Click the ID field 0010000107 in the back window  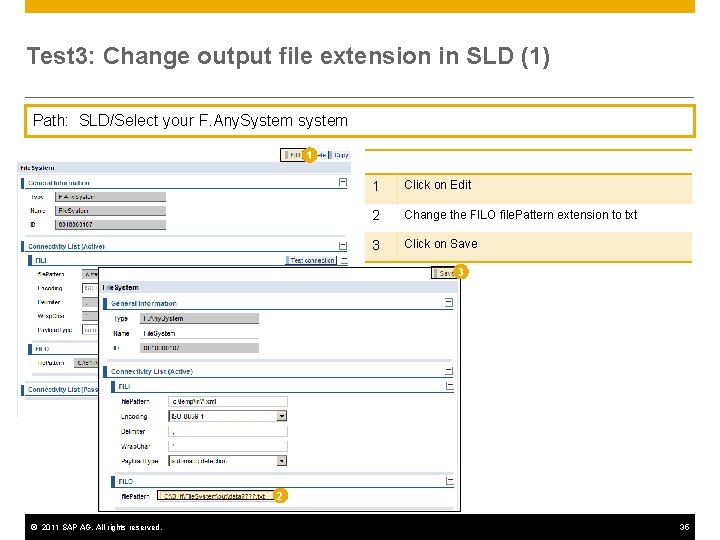coord(110,225)
